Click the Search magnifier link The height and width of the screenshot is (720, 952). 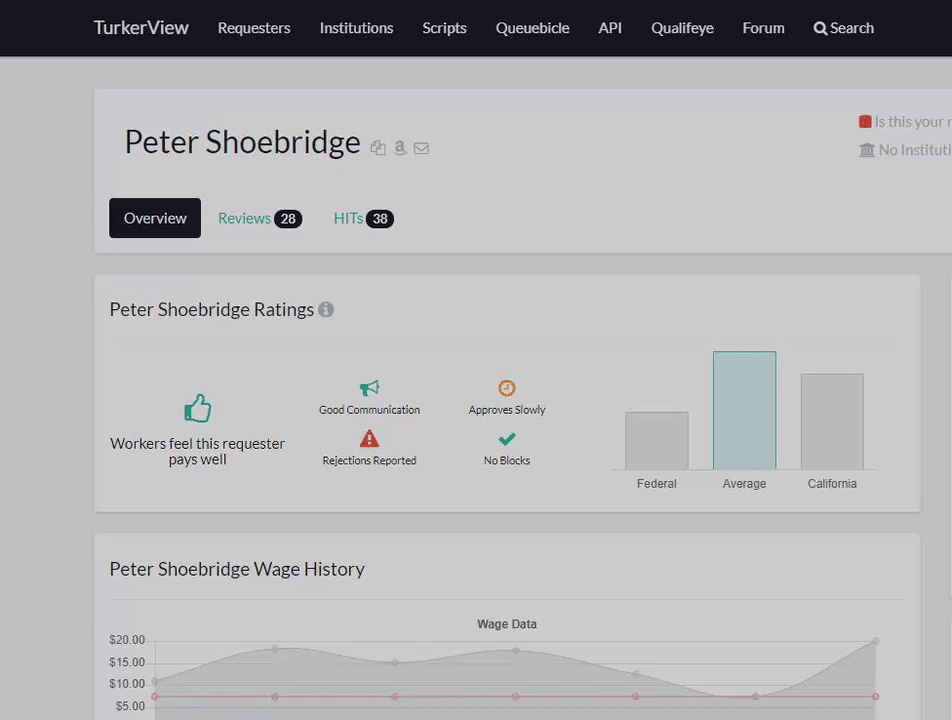point(843,29)
